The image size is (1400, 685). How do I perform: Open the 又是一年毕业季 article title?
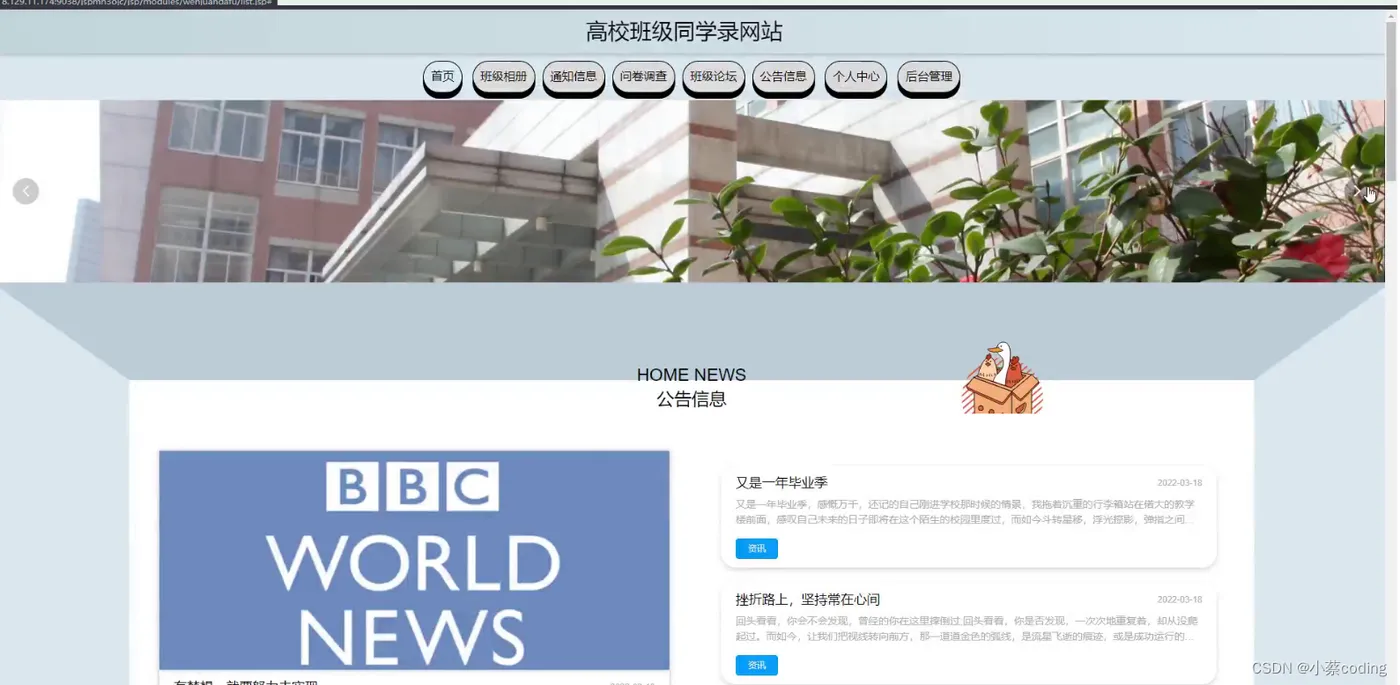pos(782,483)
